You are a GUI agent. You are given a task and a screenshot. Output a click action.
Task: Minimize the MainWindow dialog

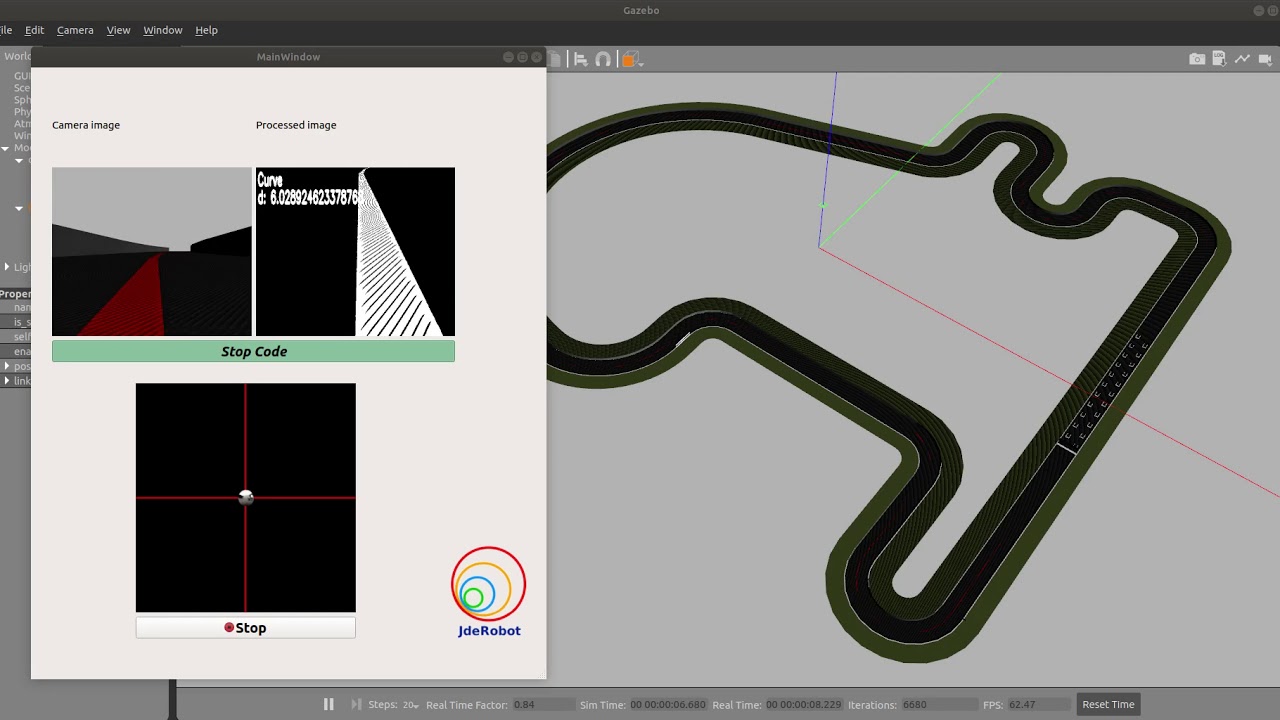point(508,57)
